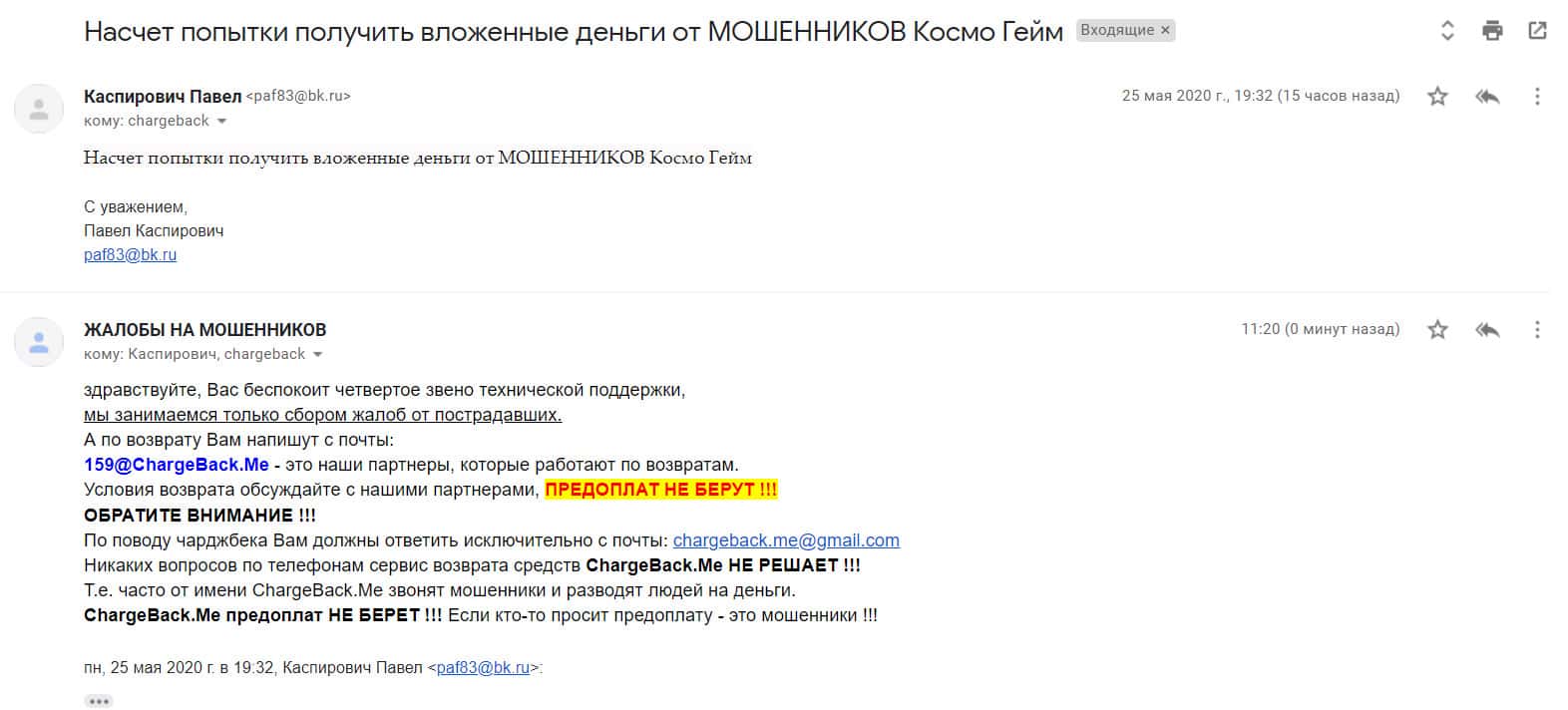Star the message from Каспирович Павел

coord(1437,97)
